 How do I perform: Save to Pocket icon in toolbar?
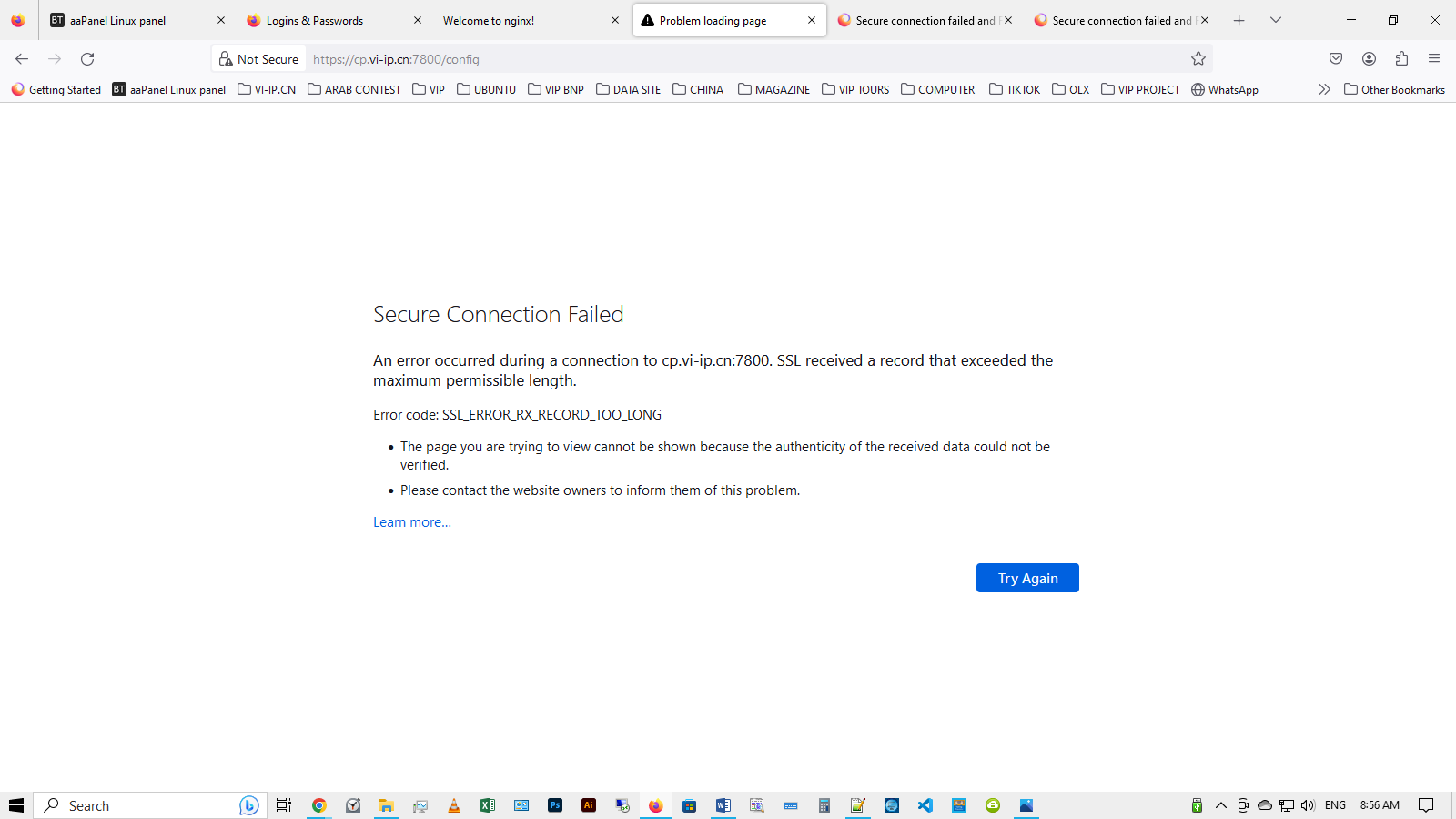(1336, 59)
